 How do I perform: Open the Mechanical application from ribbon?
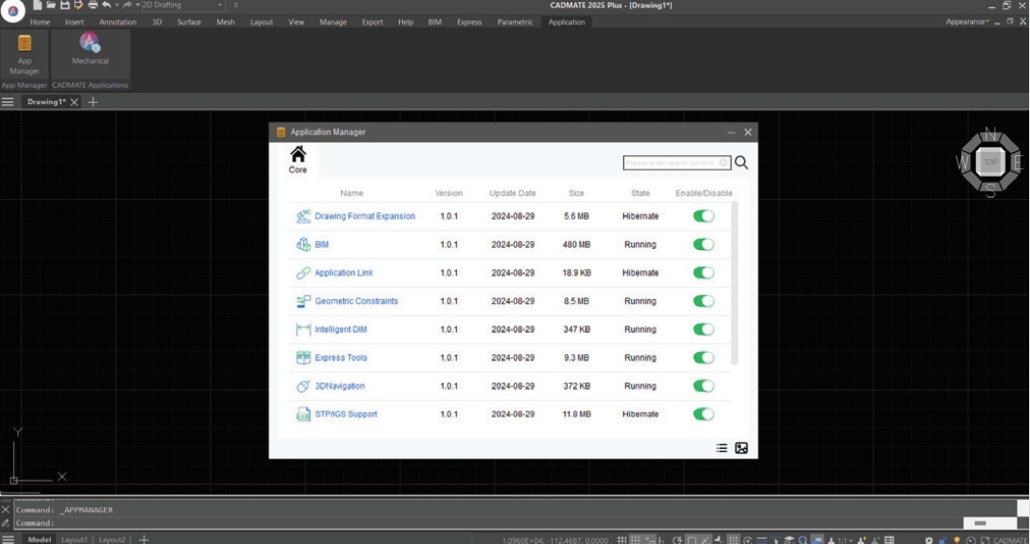[90, 49]
